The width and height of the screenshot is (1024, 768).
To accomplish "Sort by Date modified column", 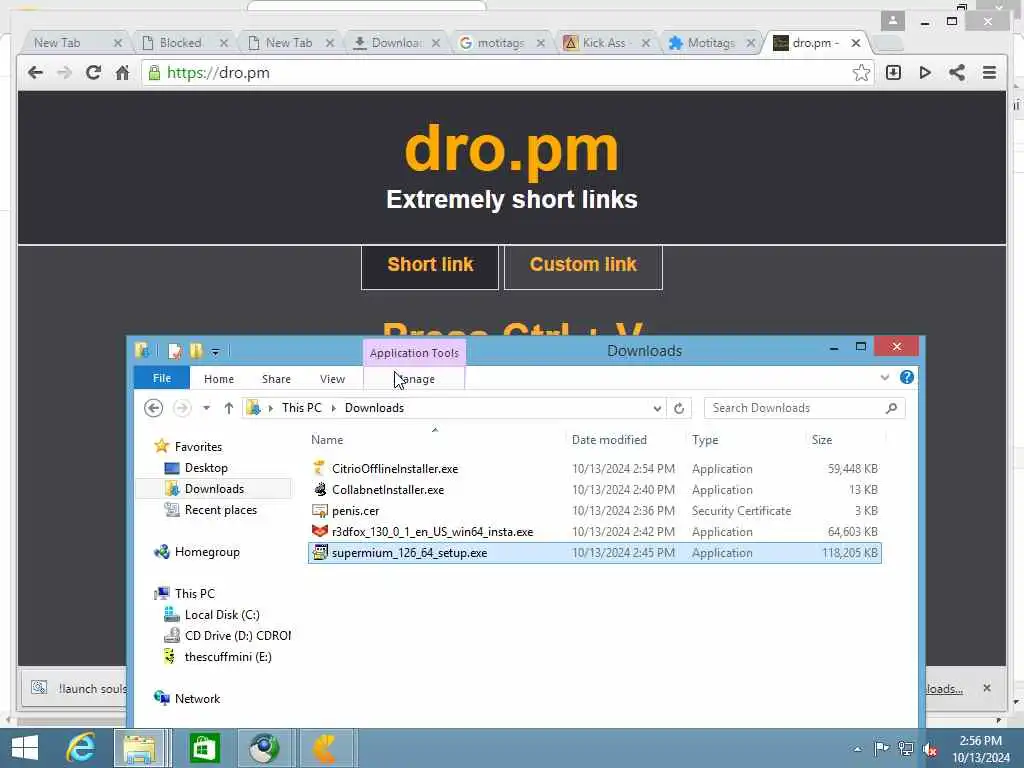I will [609, 440].
